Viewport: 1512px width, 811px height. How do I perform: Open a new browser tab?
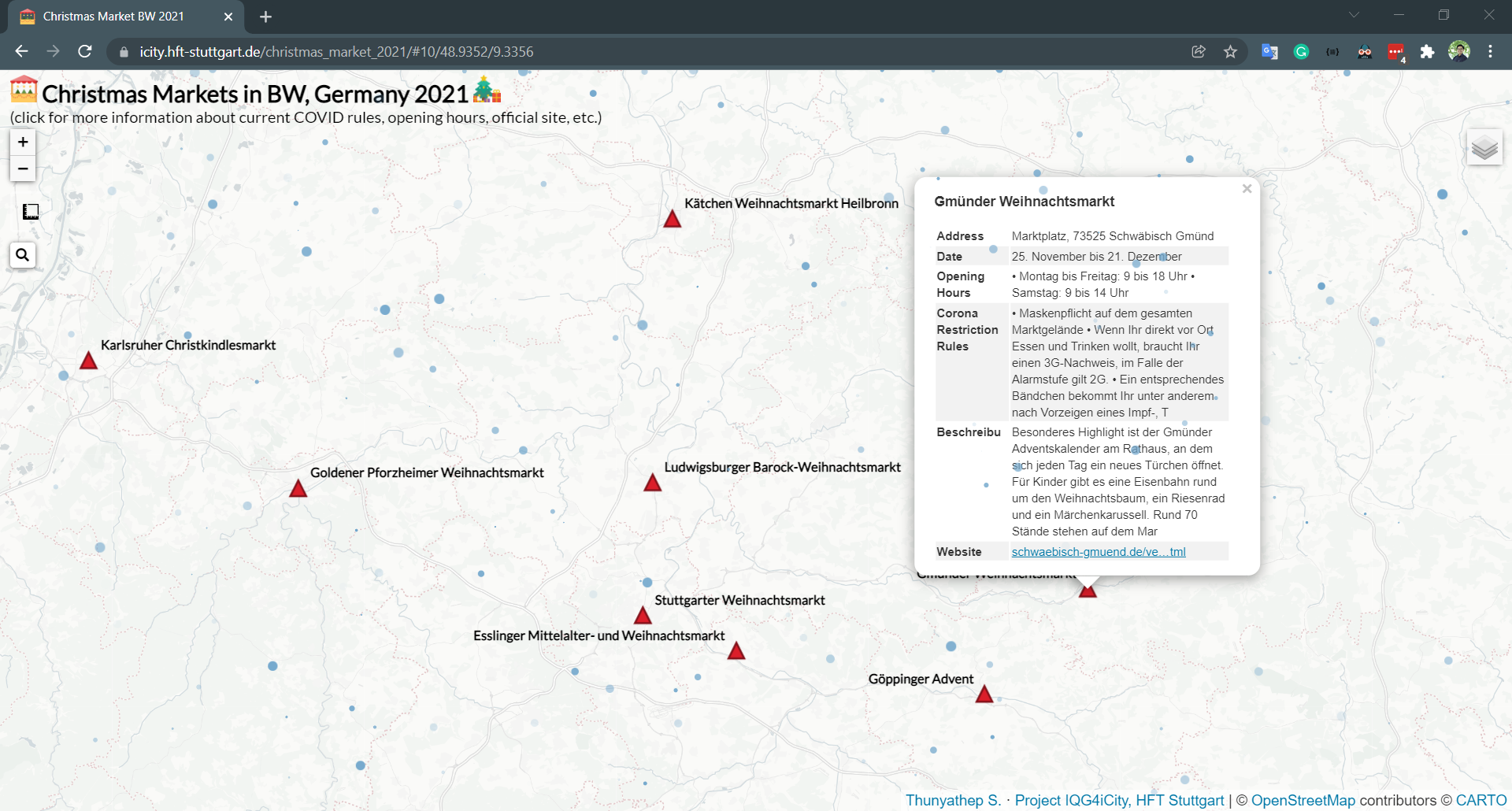tap(265, 17)
